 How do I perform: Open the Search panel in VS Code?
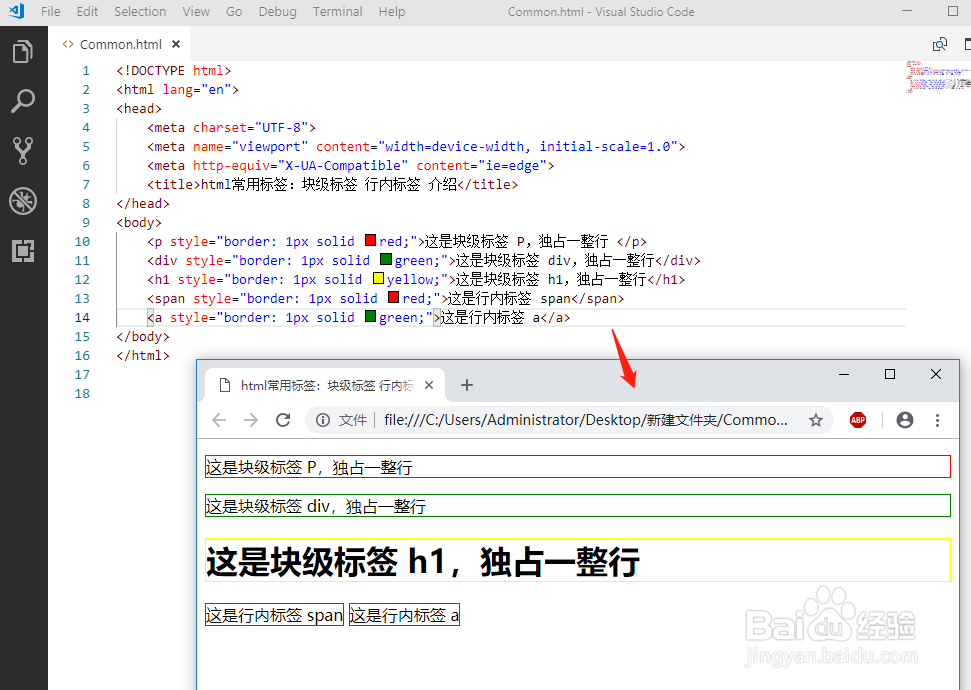22,101
